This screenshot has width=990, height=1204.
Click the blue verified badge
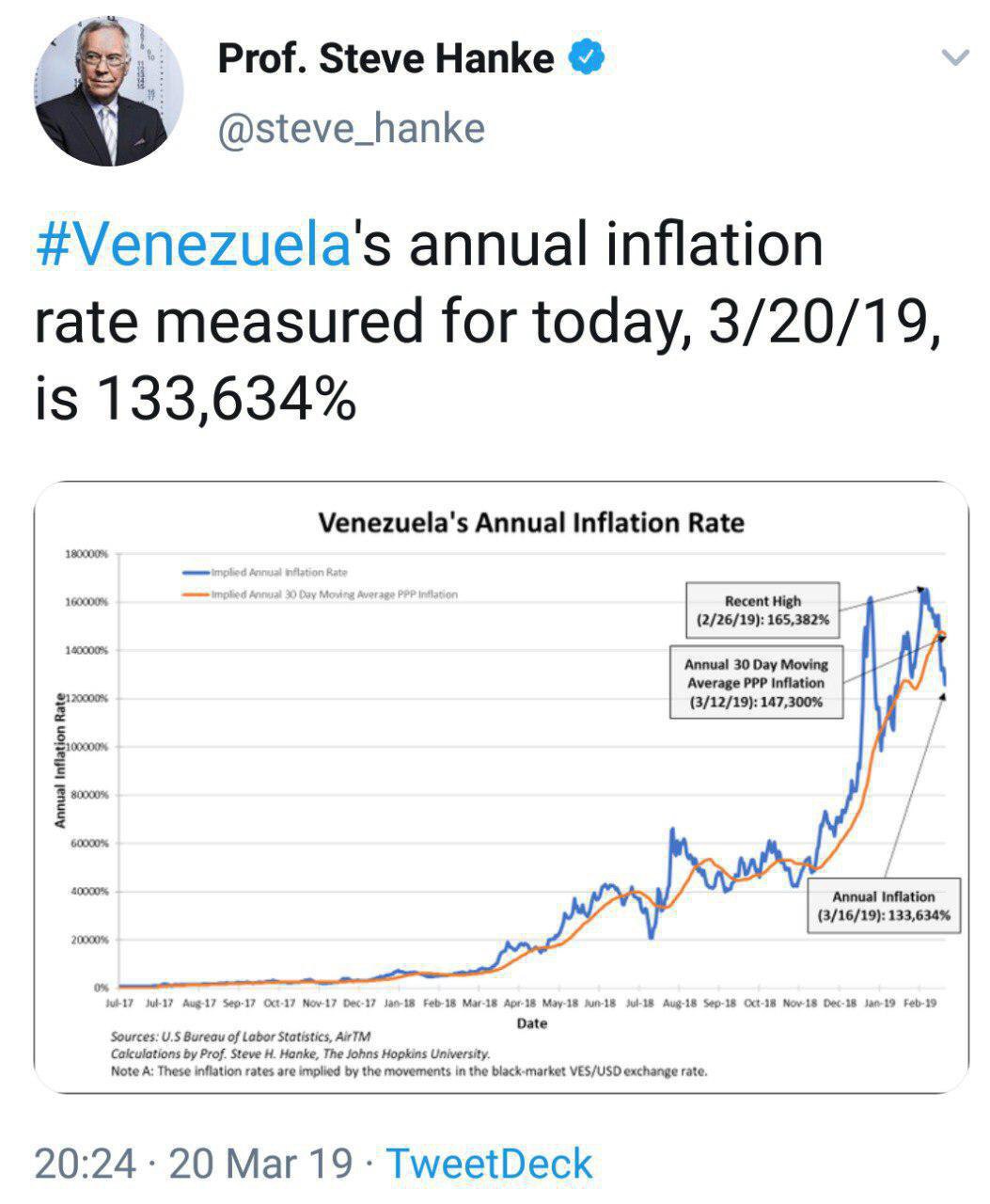pyautogui.click(x=586, y=59)
